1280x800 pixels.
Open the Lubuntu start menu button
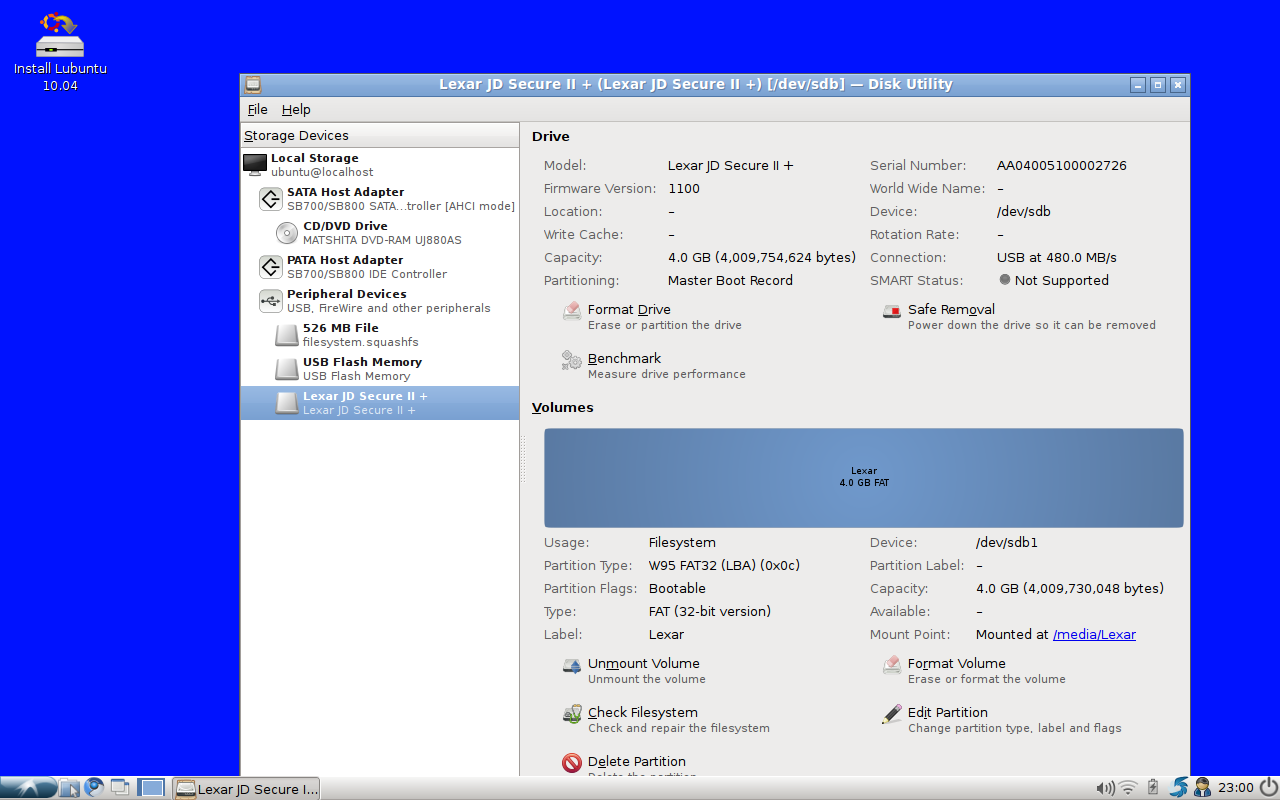(28, 788)
